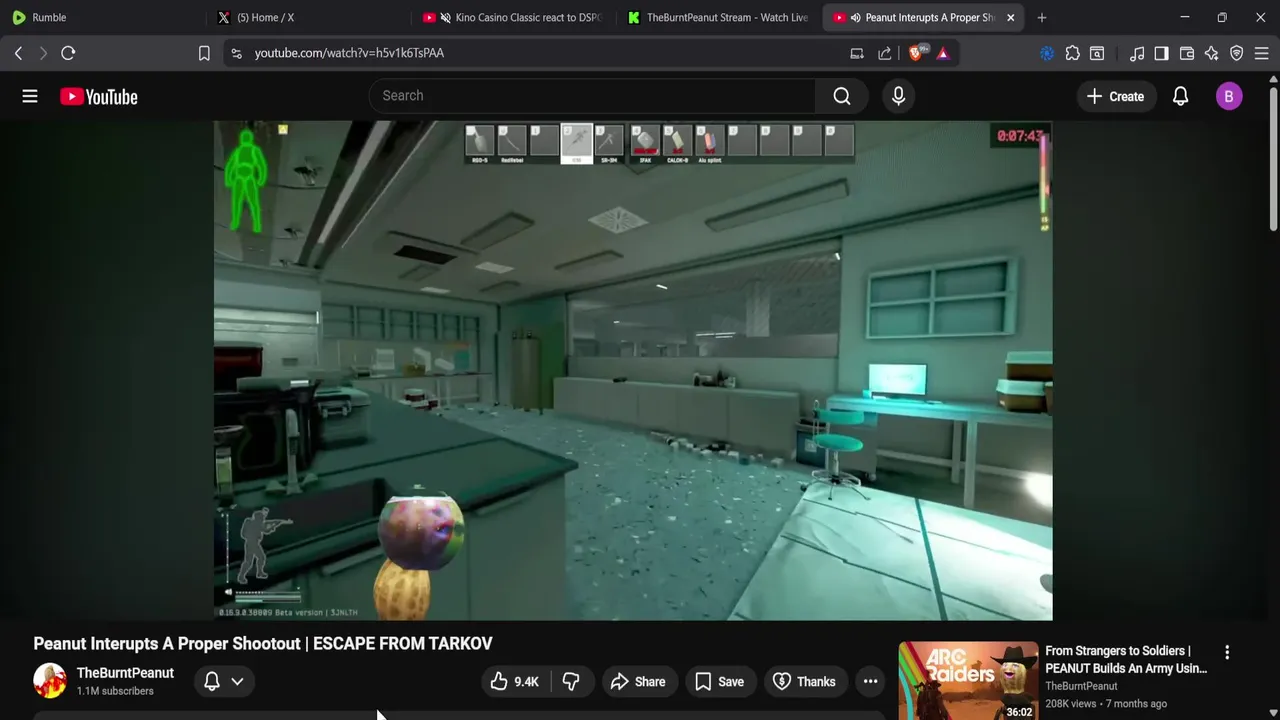Click TheBurntPeanut name under recommended video
Viewport: 1280px width, 720px height.
[1081, 686]
